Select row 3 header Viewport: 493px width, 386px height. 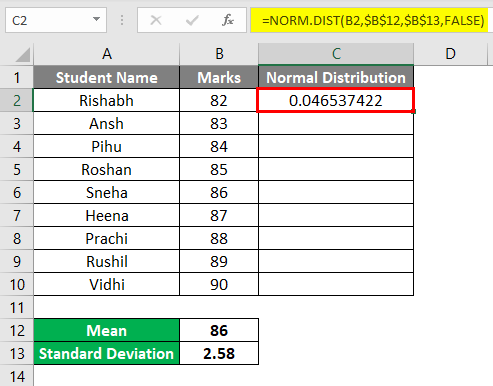coord(17,123)
